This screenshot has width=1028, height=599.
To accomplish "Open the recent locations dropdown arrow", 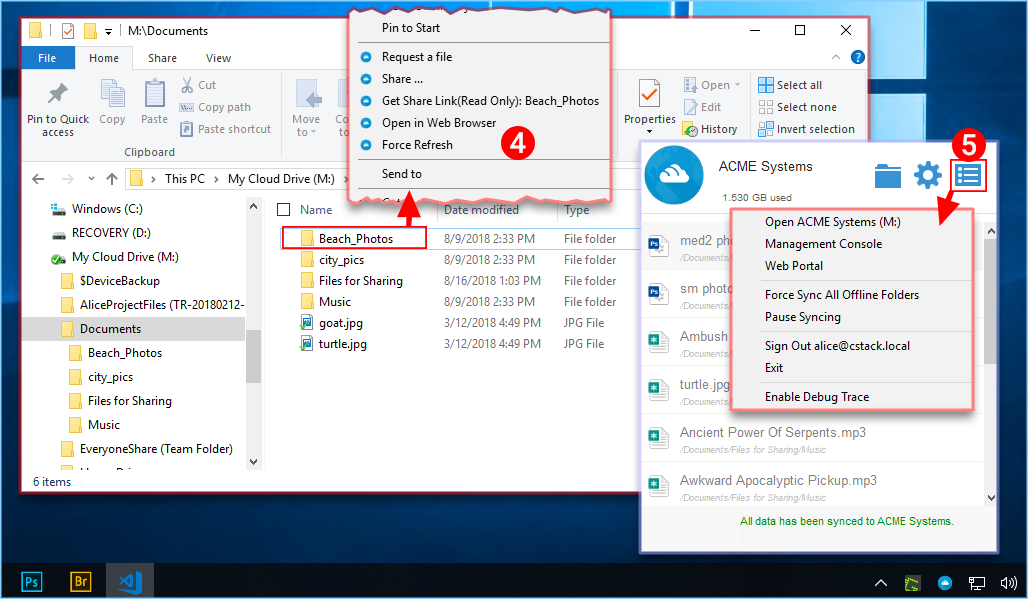I will click(x=91, y=179).
